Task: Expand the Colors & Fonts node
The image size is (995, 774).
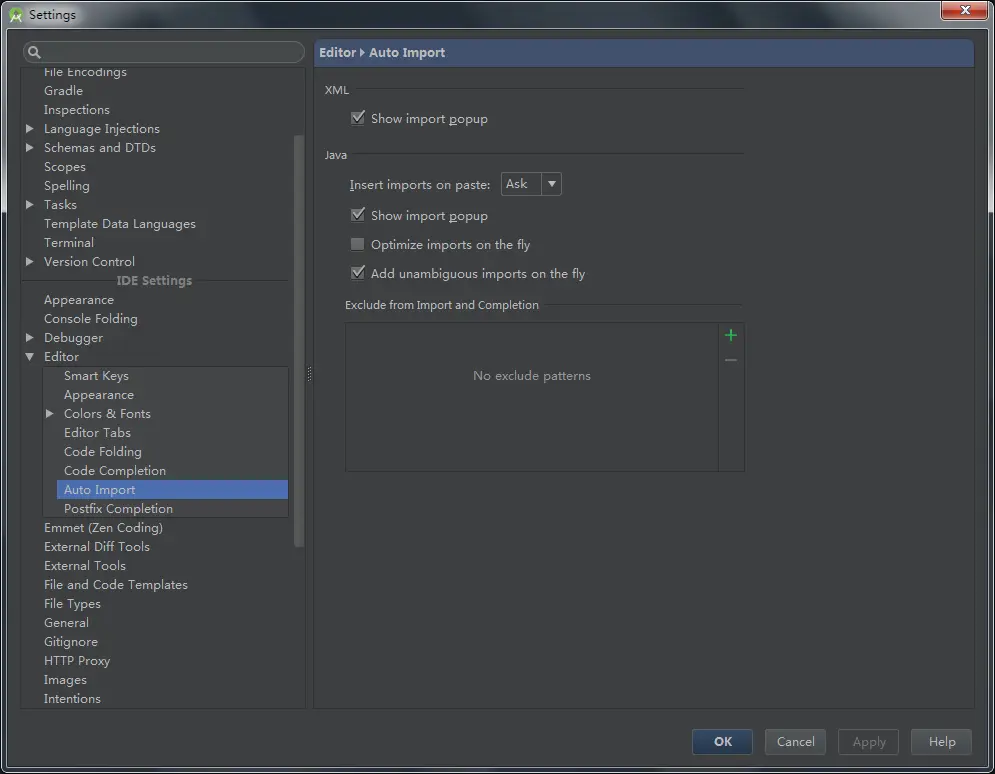Action: click(x=49, y=414)
